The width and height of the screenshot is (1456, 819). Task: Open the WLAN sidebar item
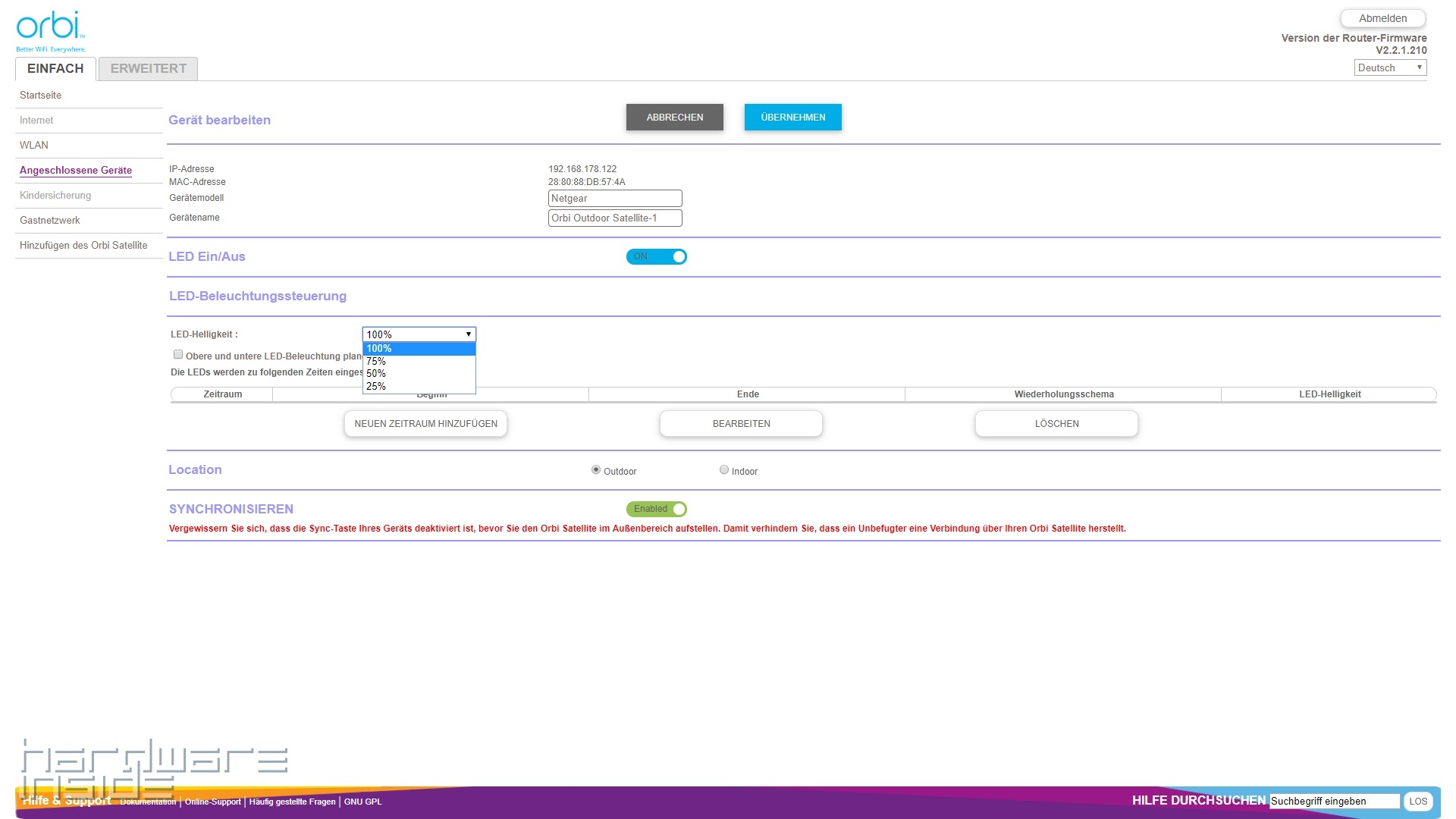[x=34, y=145]
